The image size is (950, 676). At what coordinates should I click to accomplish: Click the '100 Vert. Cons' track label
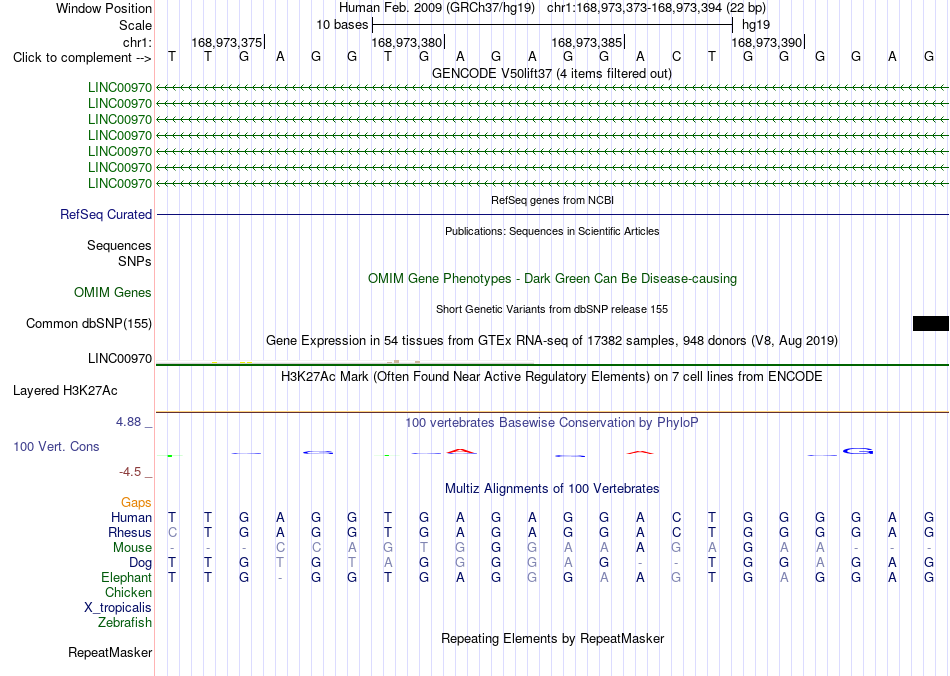[56, 446]
